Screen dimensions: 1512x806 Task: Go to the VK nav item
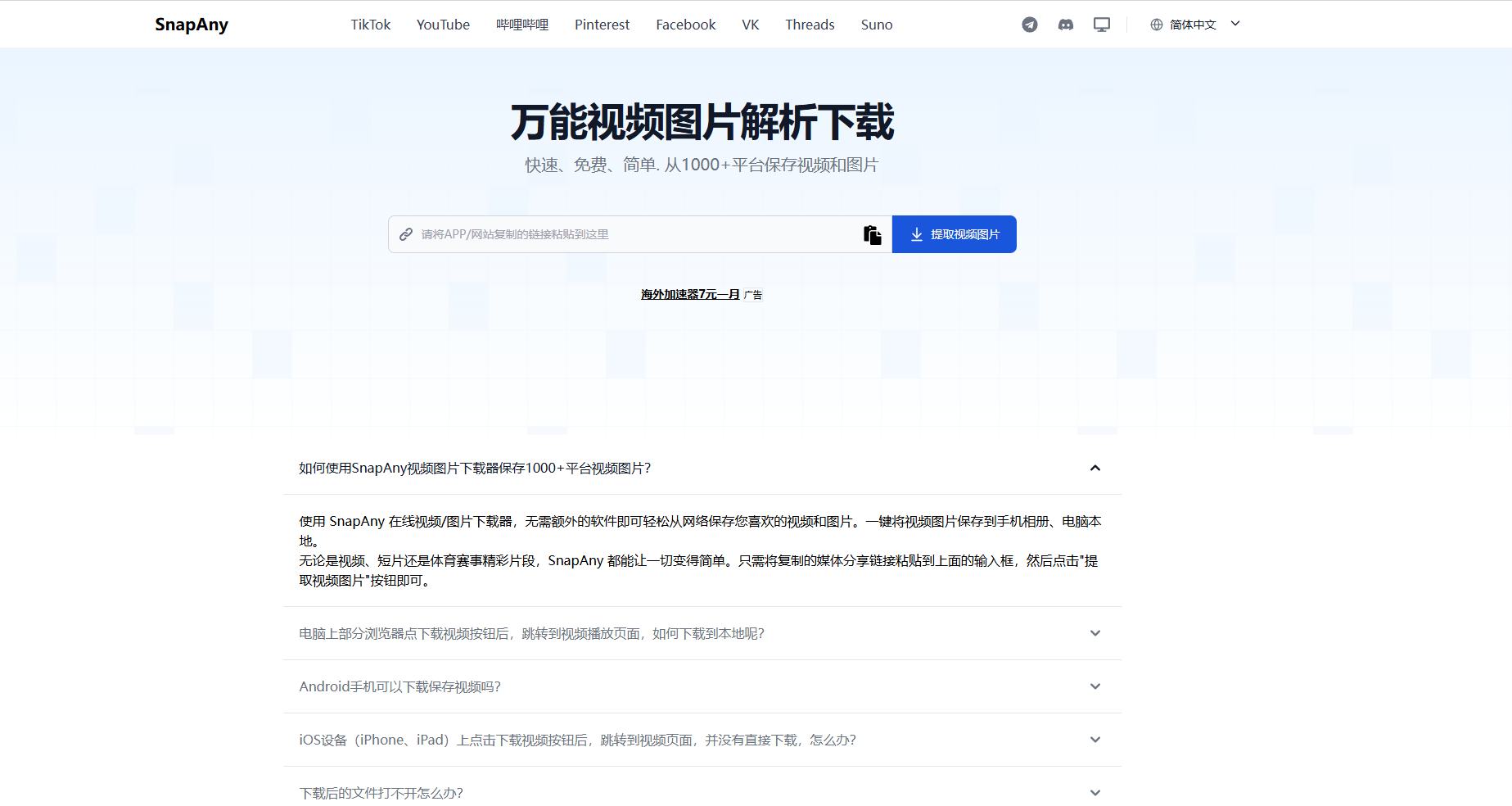coord(751,25)
